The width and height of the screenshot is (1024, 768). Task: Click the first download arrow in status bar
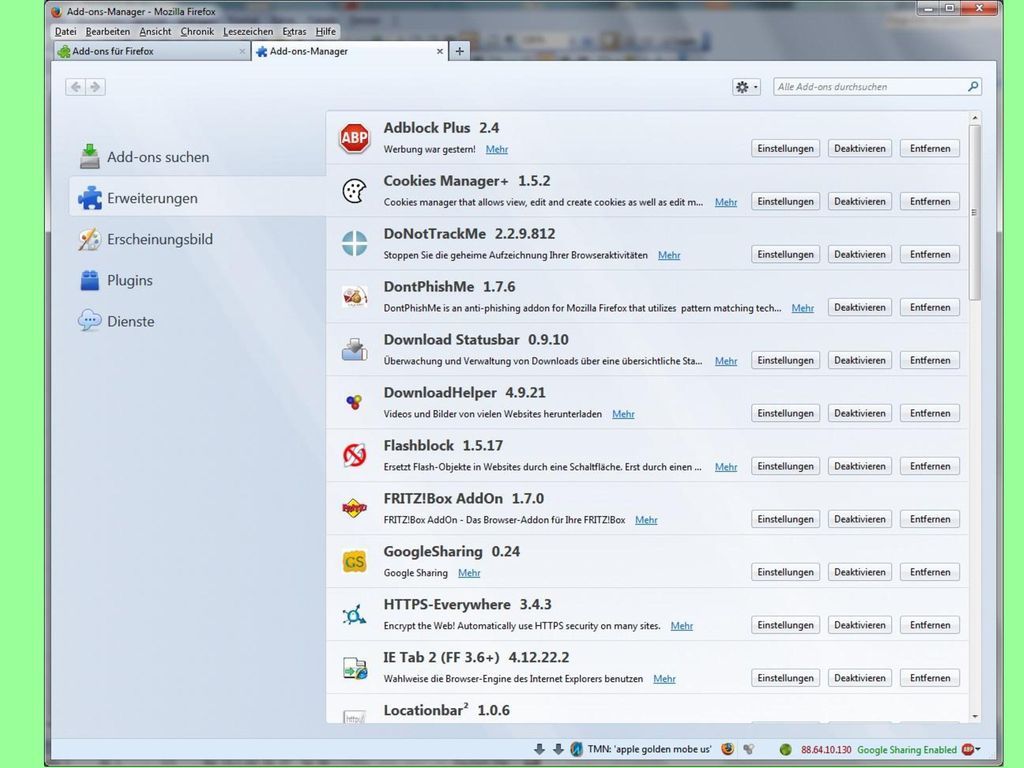coord(539,749)
